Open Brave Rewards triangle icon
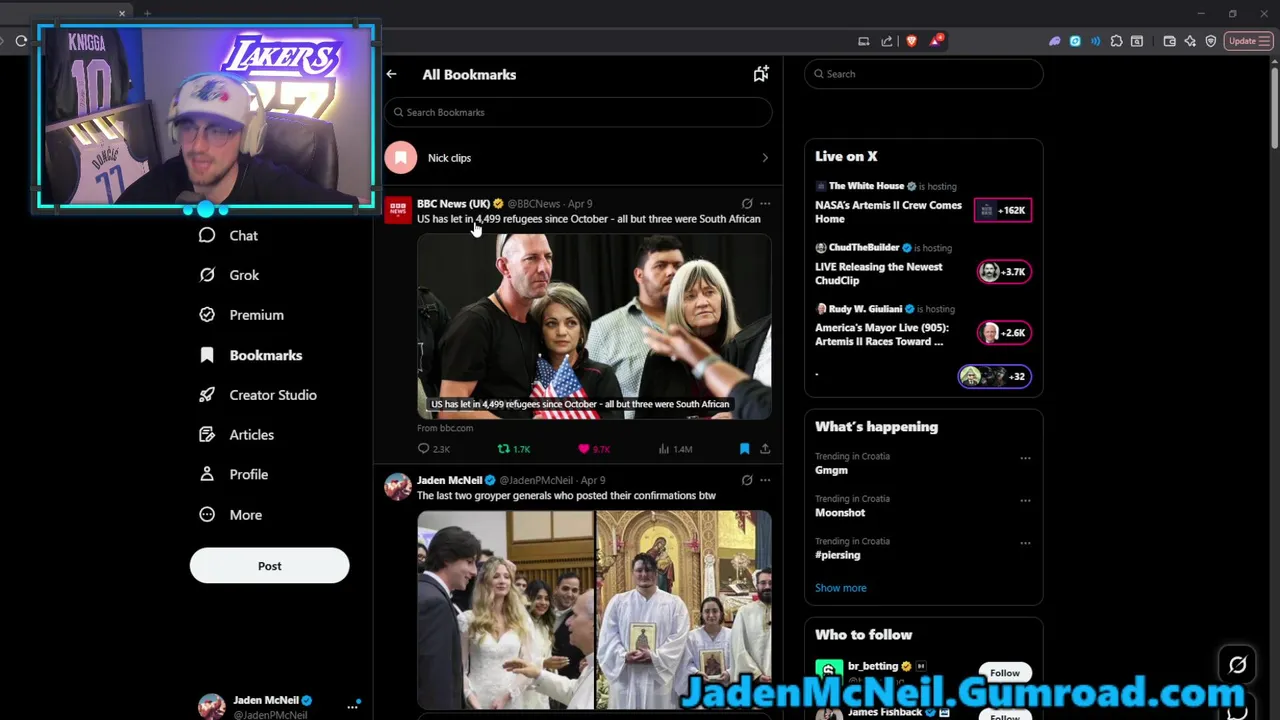The width and height of the screenshot is (1280, 720). (935, 41)
